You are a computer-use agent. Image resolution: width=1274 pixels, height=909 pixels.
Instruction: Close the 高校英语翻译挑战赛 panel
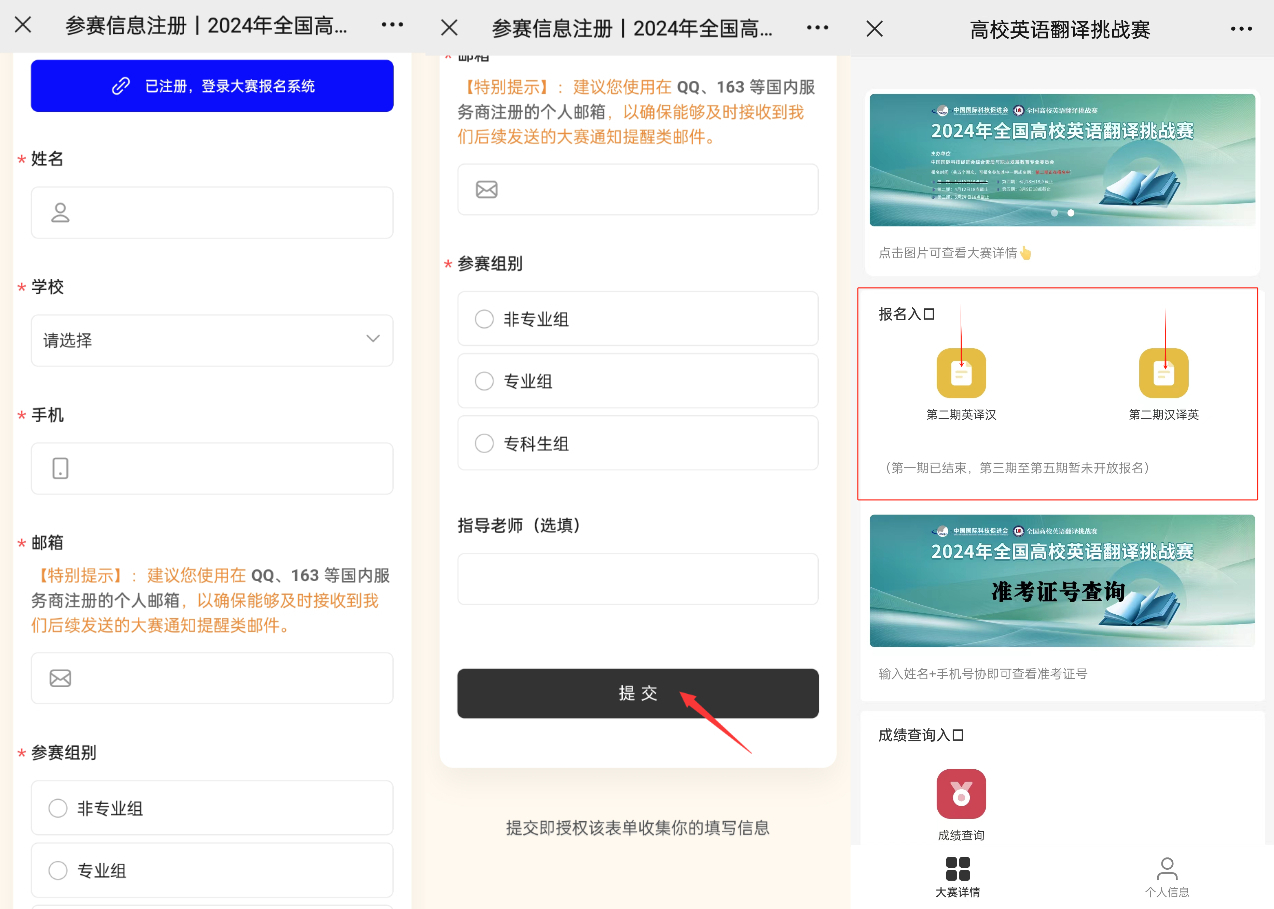click(874, 29)
